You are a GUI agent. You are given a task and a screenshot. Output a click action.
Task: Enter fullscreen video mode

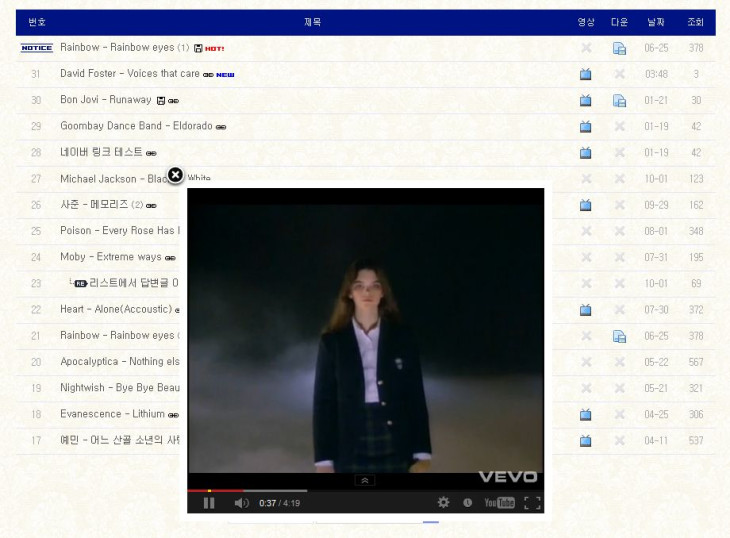pos(532,503)
